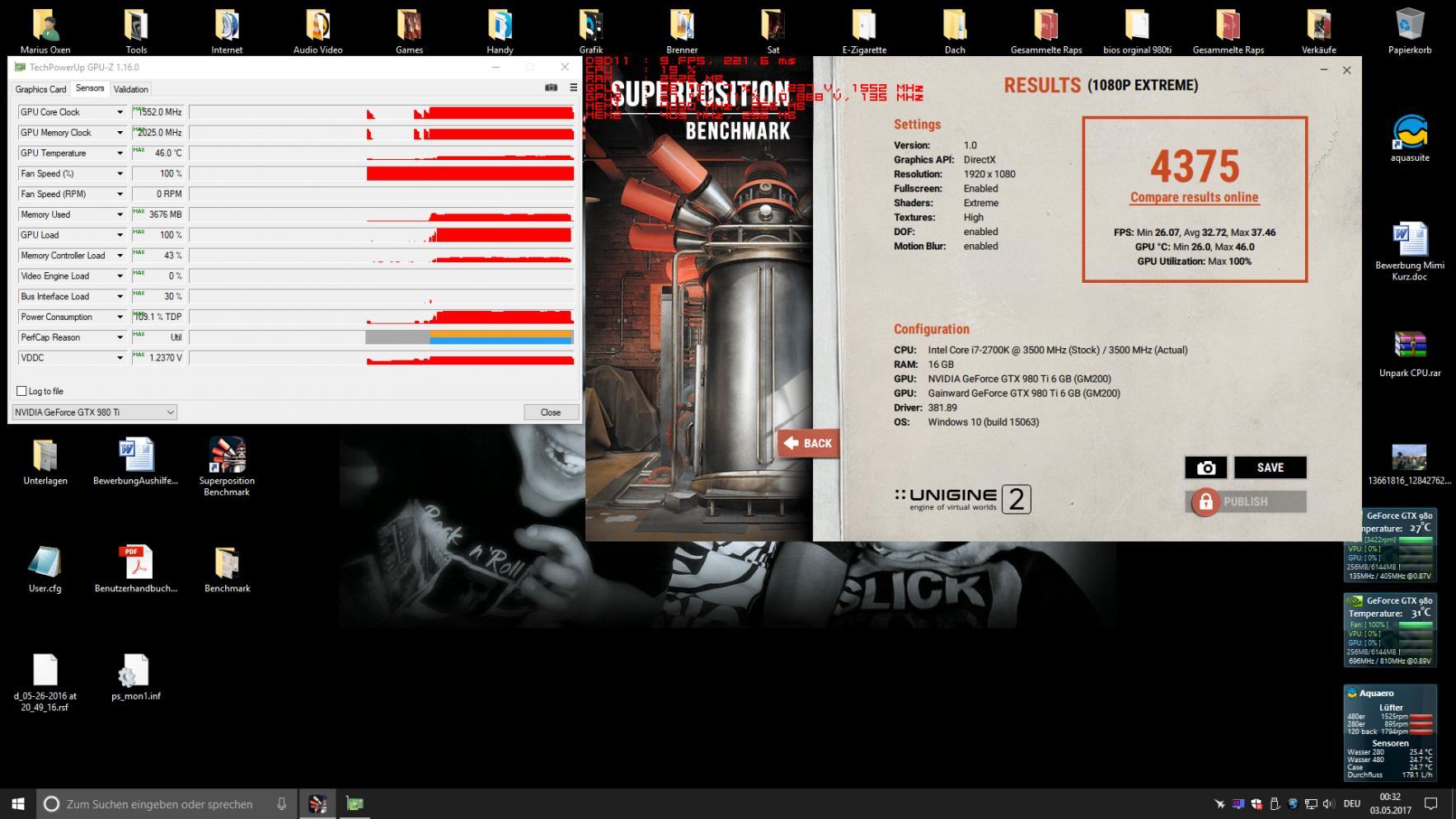Viewport: 1456px width, 819px height.
Task: Expand the Power Consumption sensor dropdown
Action: pyautogui.click(x=120, y=317)
